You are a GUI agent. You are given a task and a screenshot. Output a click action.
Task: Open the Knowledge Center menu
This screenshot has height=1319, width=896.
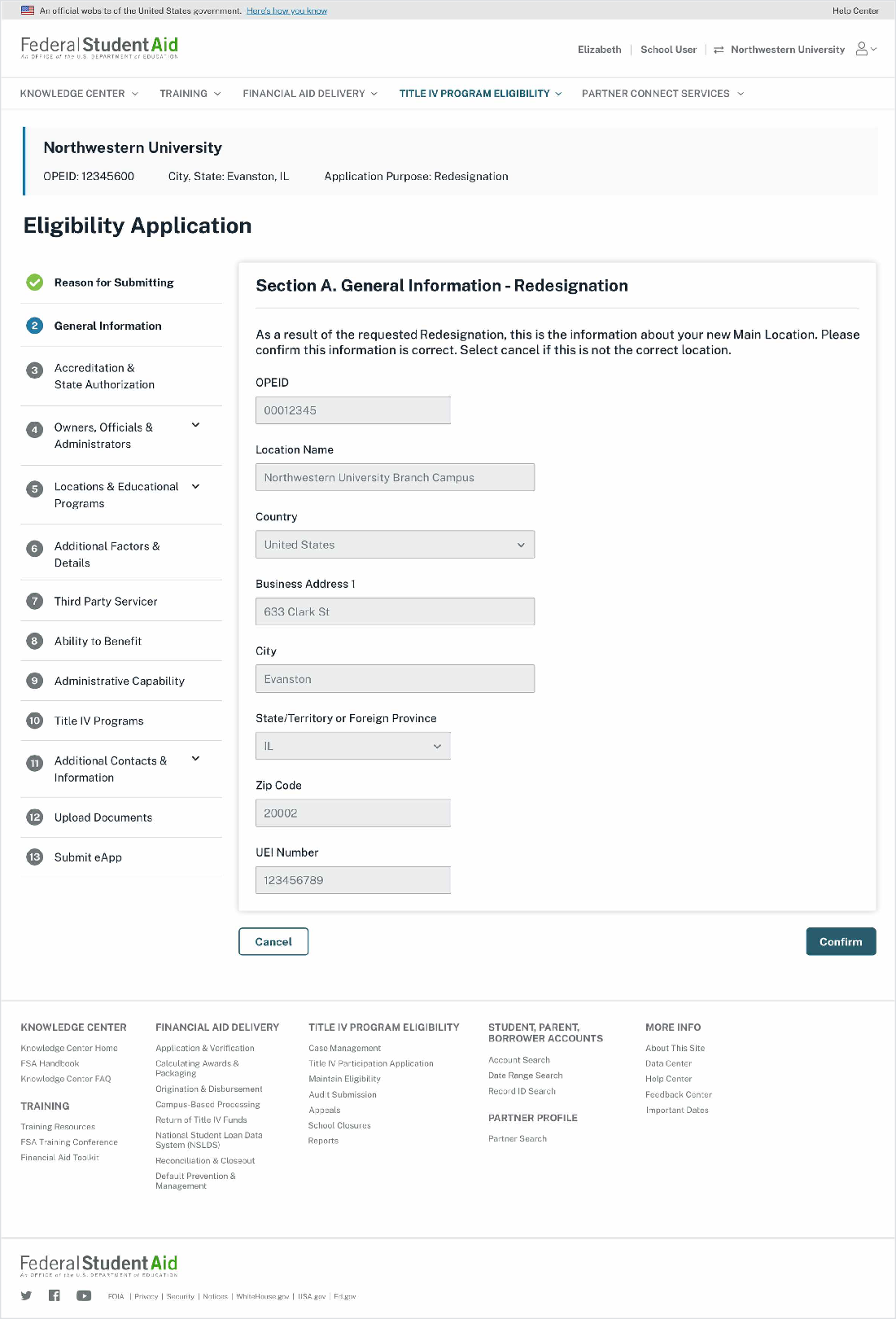[79, 94]
